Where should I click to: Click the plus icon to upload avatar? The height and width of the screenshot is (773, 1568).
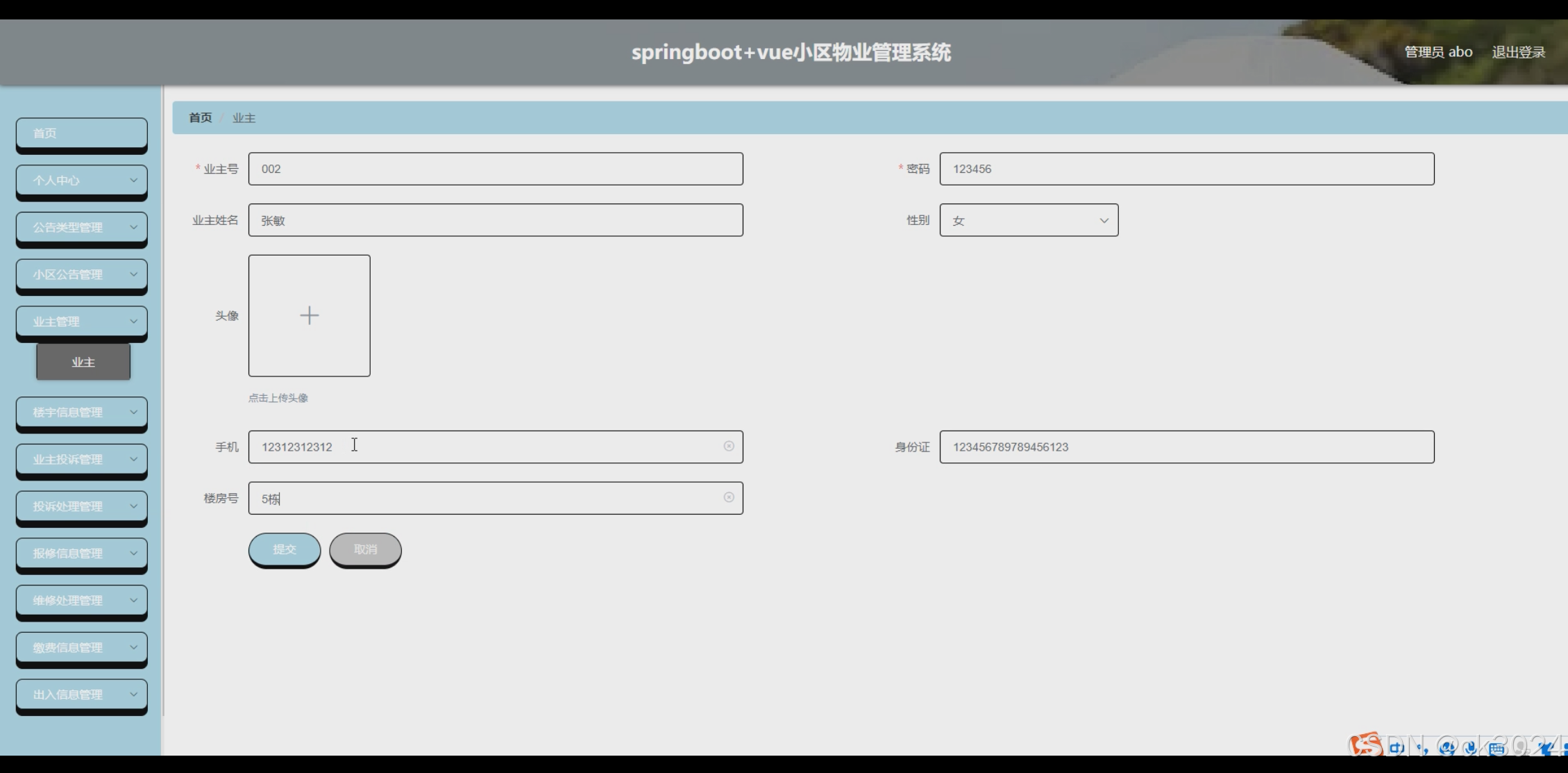(x=309, y=315)
